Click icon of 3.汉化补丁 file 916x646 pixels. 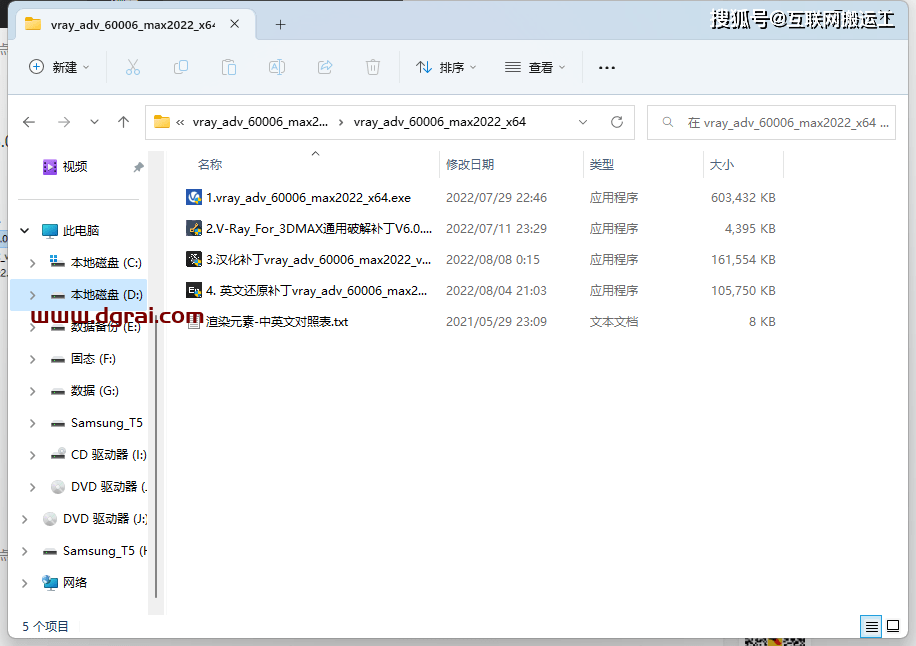194,259
